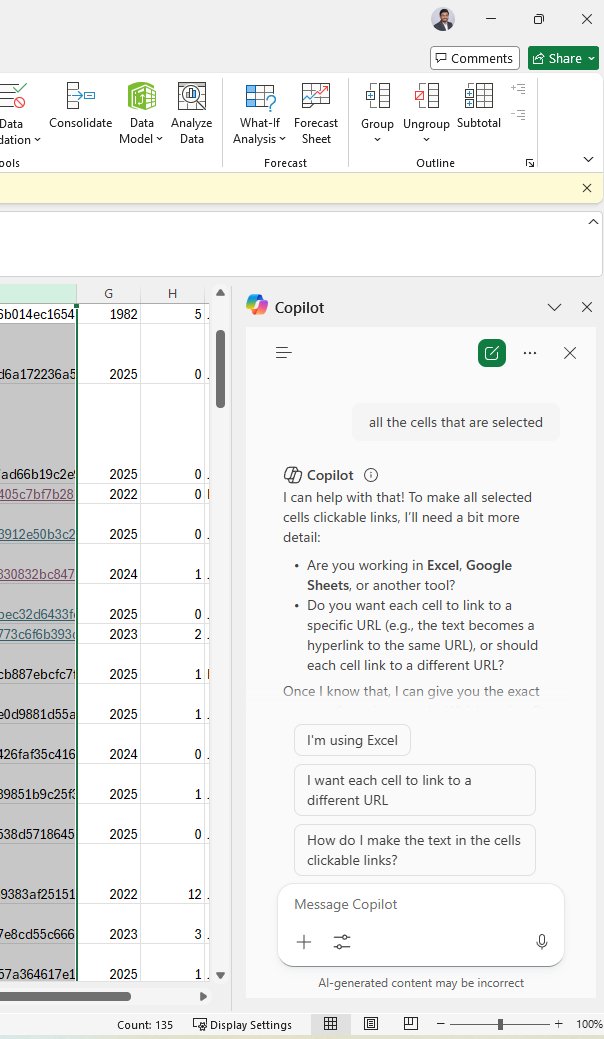Click the hyperlink cell ending 405c7bf7b28
The height and width of the screenshot is (1039, 604).
pyautogui.click(x=38, y=494)
